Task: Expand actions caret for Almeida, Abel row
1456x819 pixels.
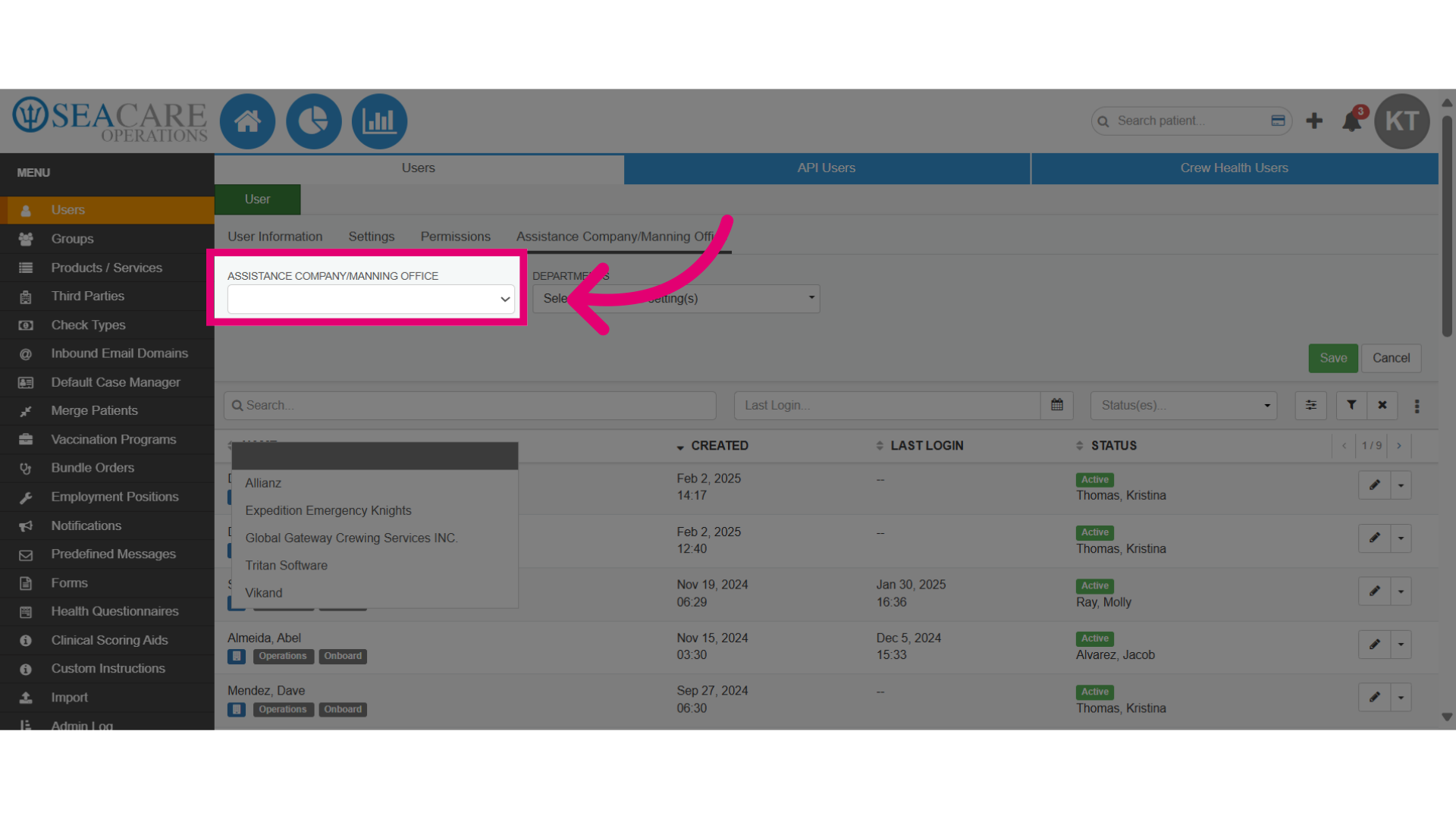Action: click(x=1401, y=644)
